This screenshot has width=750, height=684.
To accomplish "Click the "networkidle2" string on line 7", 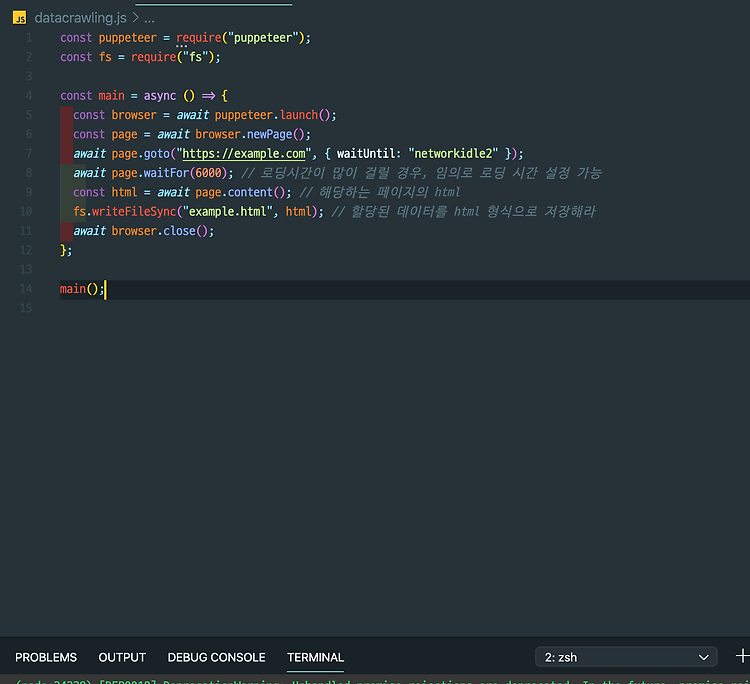I will 453,154.
